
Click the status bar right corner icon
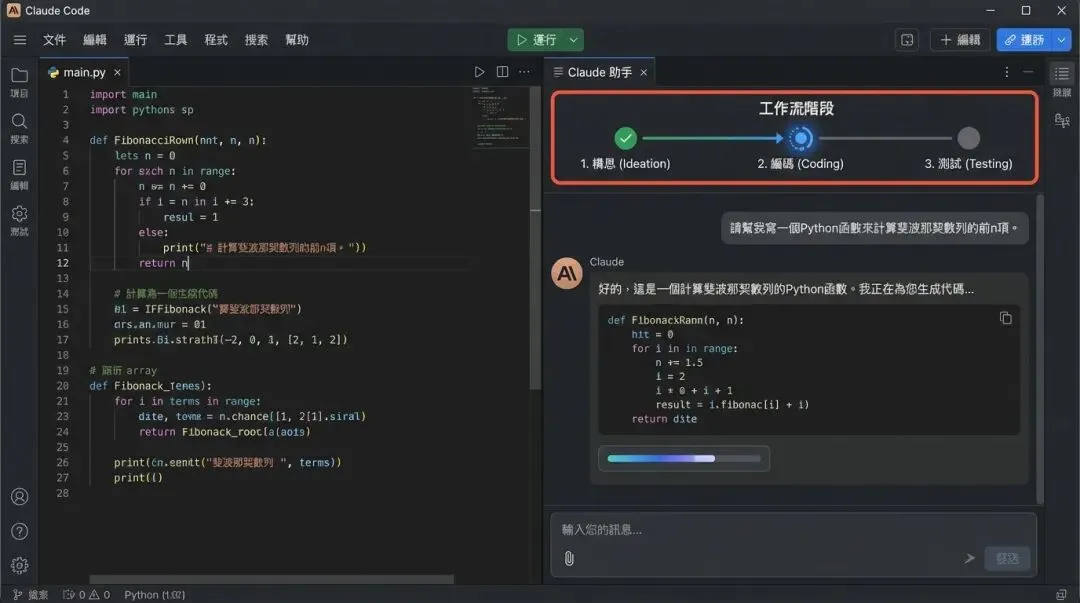point(1061,595)
